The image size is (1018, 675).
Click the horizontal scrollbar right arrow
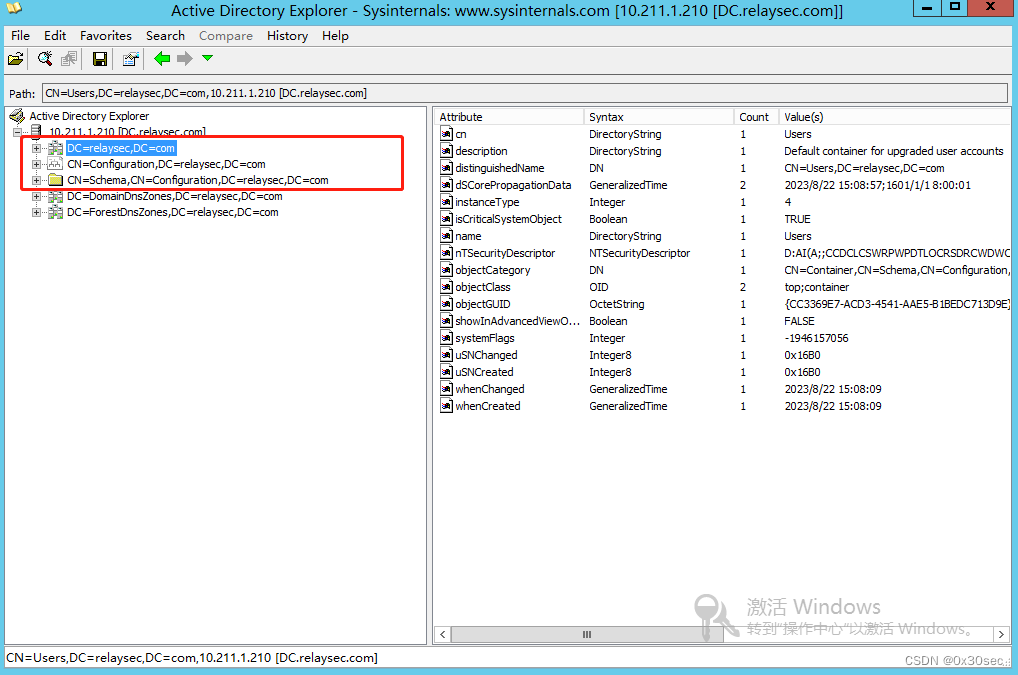click(1001, 634)
